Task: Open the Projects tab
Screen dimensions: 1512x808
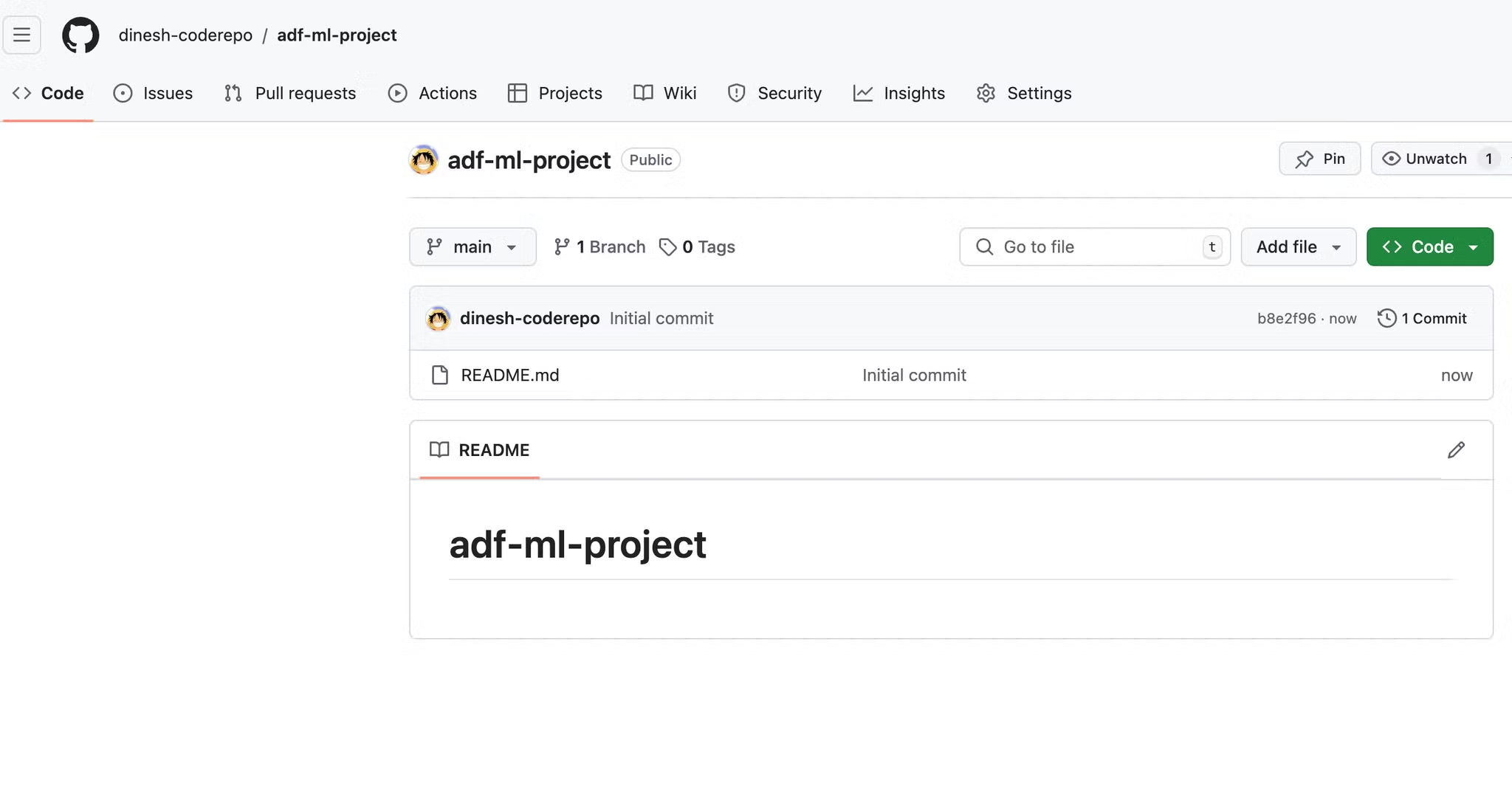Action: [555, 93]
